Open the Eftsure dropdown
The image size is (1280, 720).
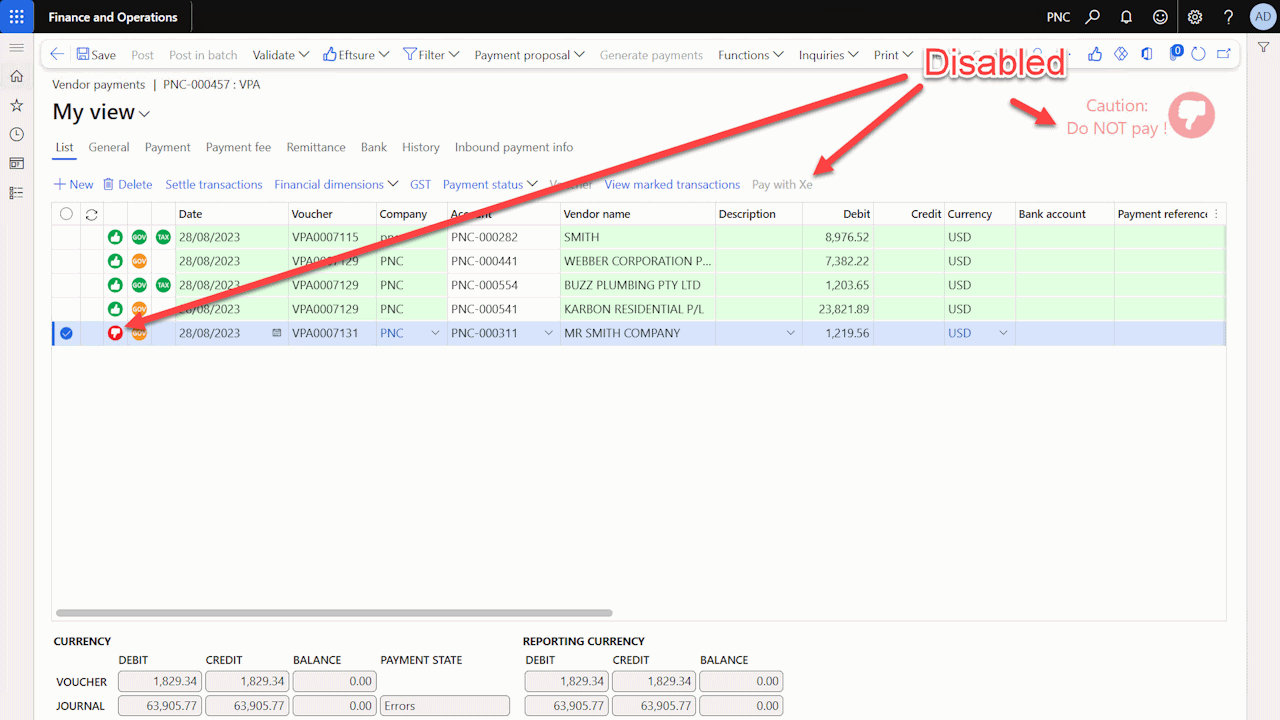[356, 55]
